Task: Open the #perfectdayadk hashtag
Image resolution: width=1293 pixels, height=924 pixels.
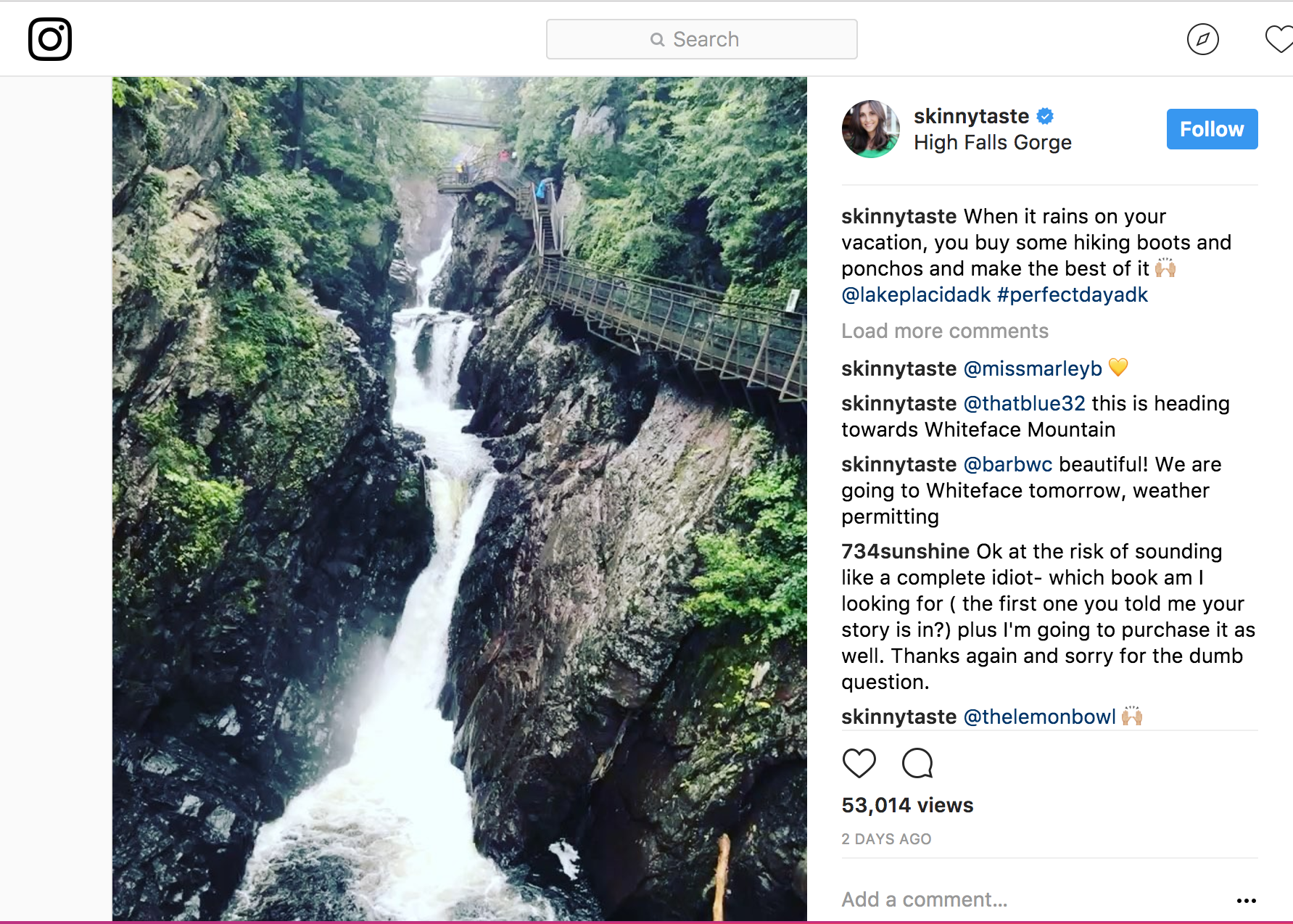Action: pos(1073,294)
